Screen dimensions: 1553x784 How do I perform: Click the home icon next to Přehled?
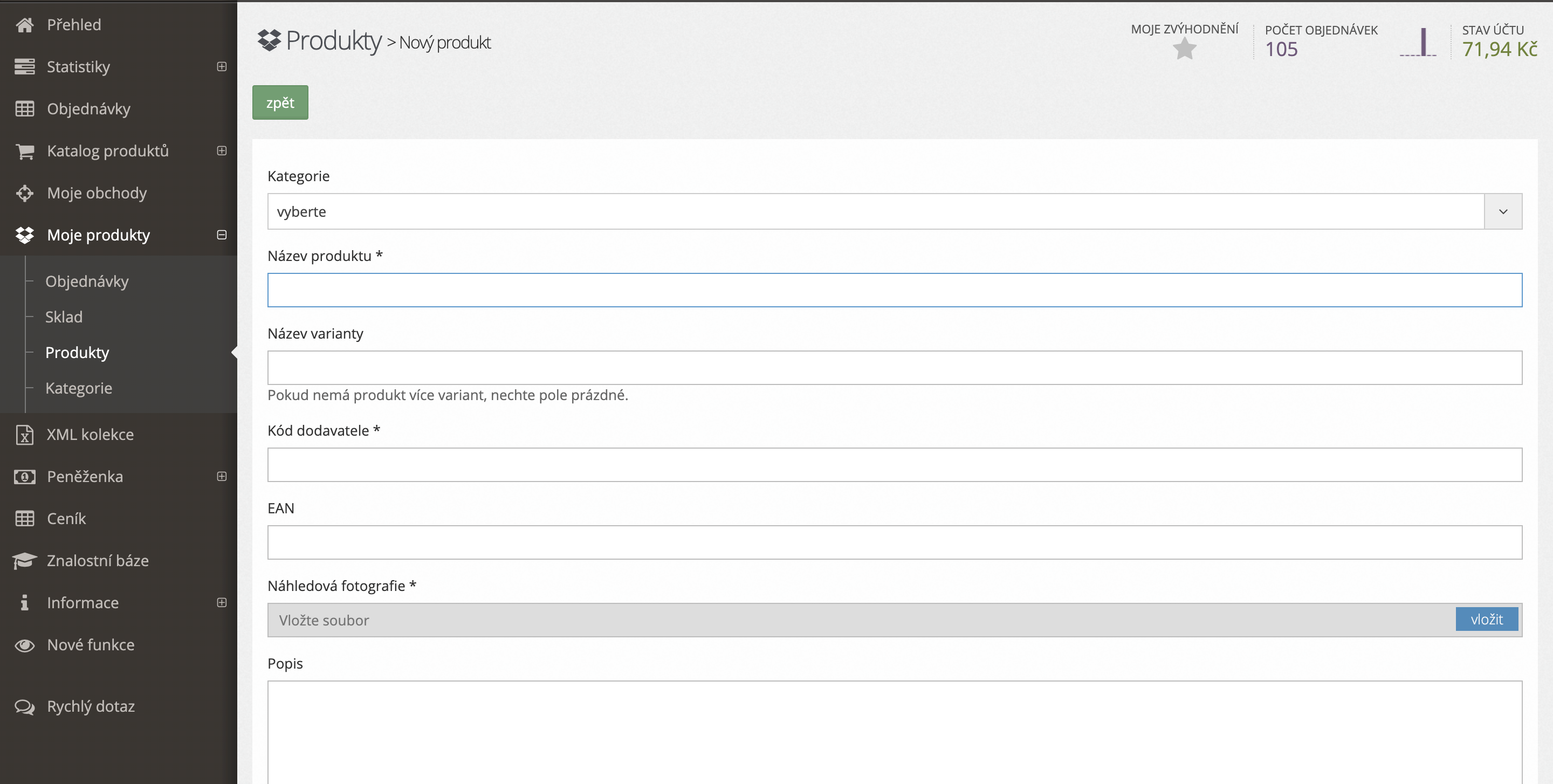(x=25, y=25)
